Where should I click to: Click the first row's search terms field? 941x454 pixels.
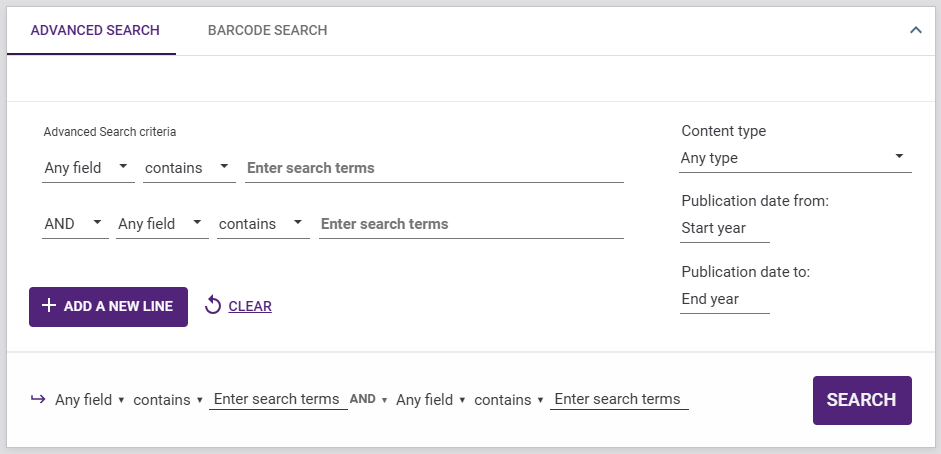click(x=434, y=168)
